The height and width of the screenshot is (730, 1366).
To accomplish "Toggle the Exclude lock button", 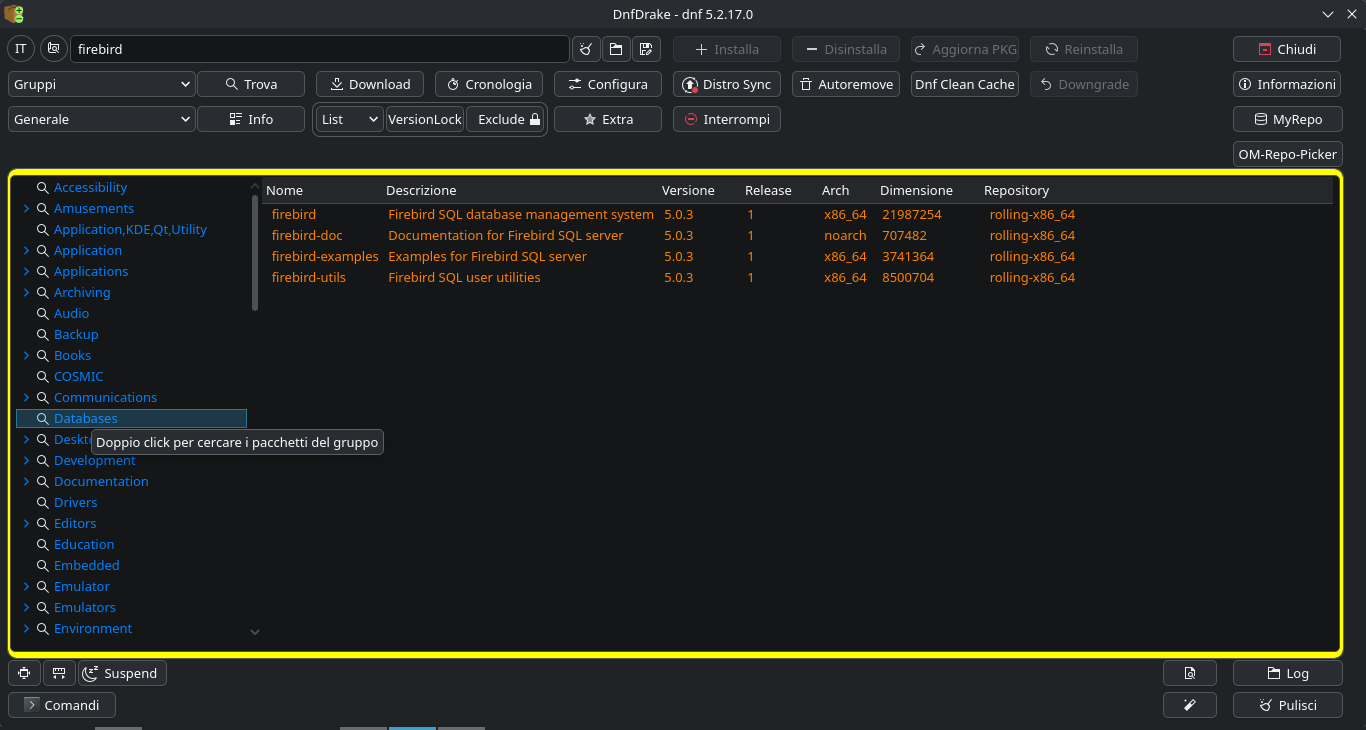I will click(508, 119).
